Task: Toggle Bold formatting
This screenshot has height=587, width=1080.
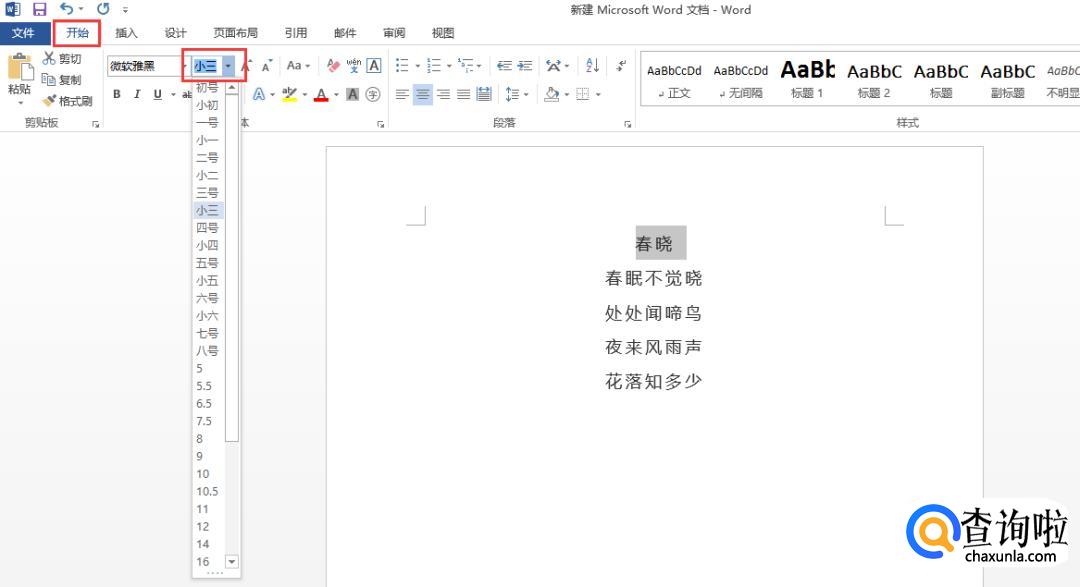Action: coord(116,95)
